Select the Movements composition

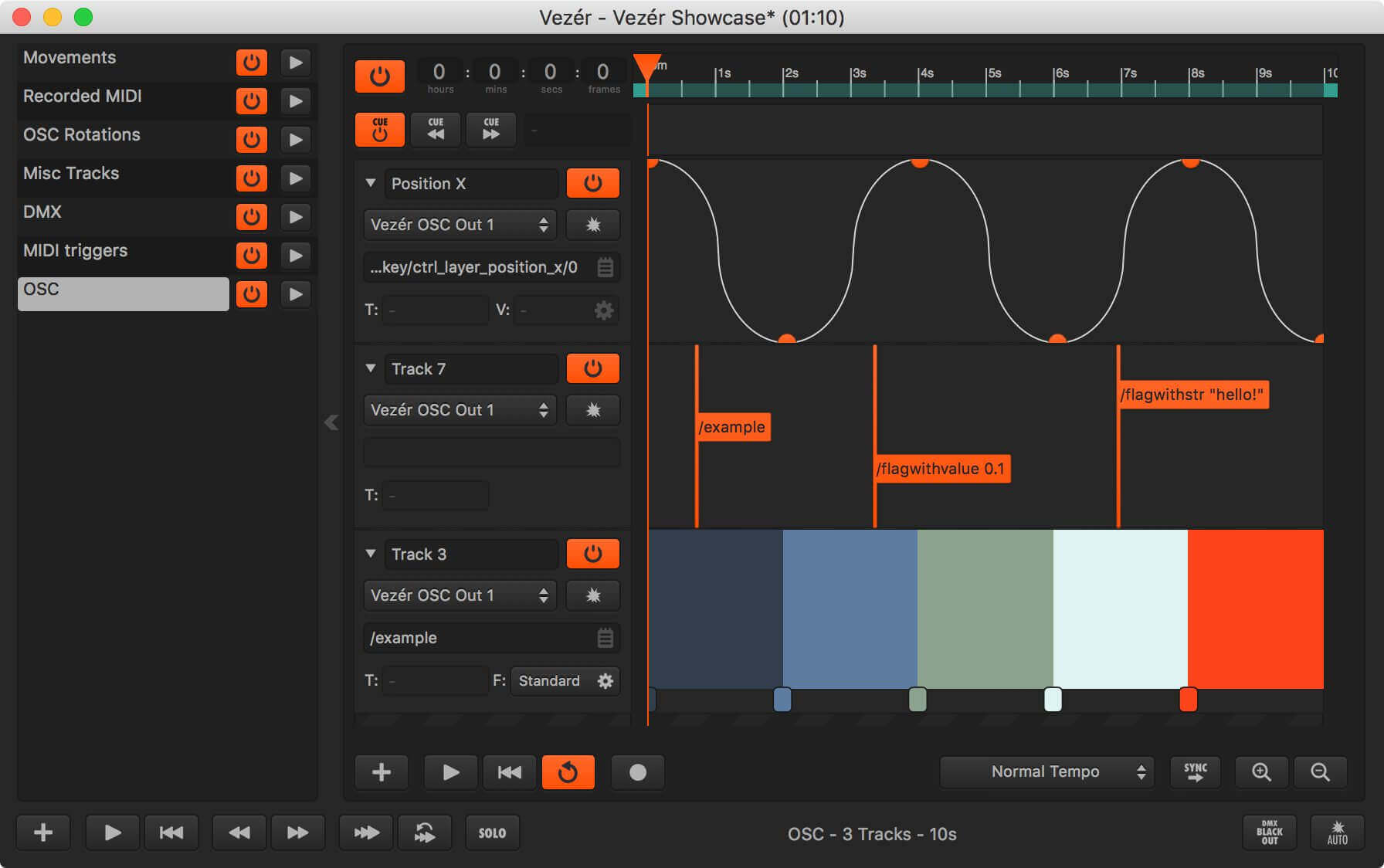tap(124, 62)
